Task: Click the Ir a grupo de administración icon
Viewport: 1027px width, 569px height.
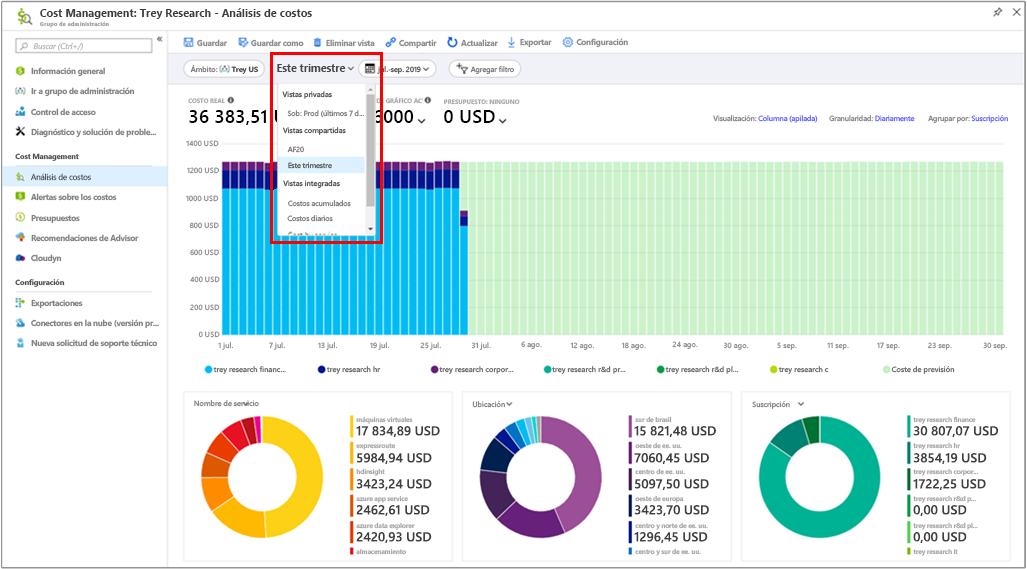Action: pyautogui.click(x=20, y=91)
